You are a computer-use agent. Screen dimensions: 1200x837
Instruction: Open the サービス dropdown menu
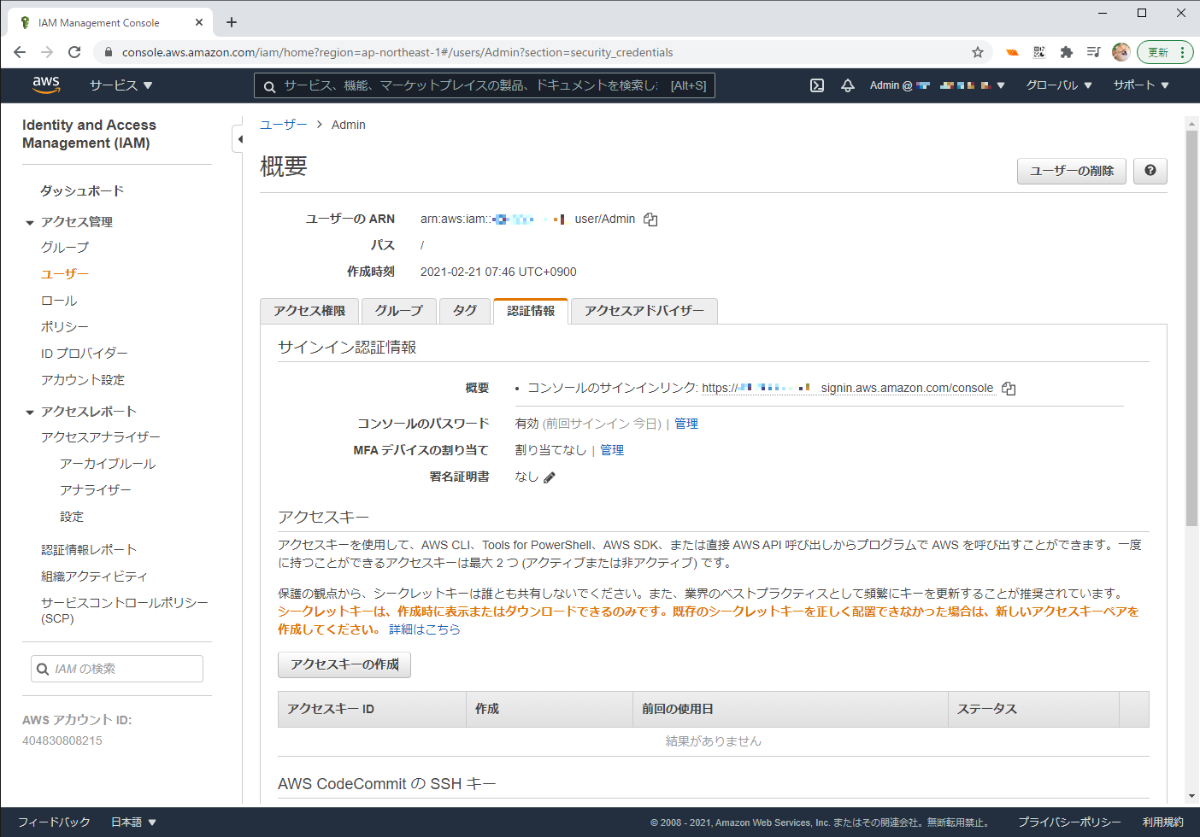point(121,85)
